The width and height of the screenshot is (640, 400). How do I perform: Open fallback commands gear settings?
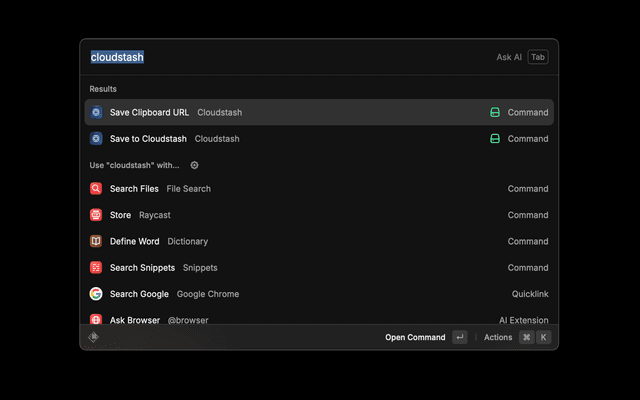click(195, 165)
